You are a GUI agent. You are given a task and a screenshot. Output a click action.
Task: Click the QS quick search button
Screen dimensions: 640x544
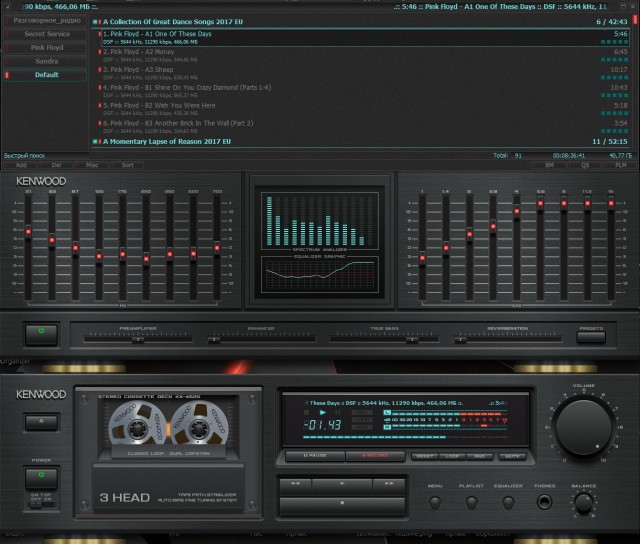(585, 165)
